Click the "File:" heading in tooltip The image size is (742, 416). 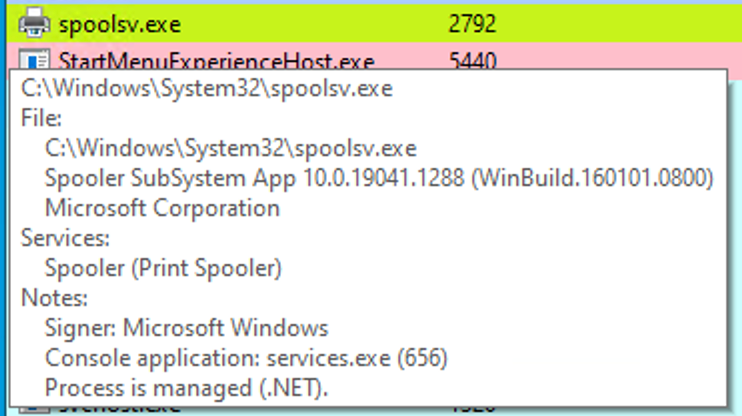[x=42, y=118]
